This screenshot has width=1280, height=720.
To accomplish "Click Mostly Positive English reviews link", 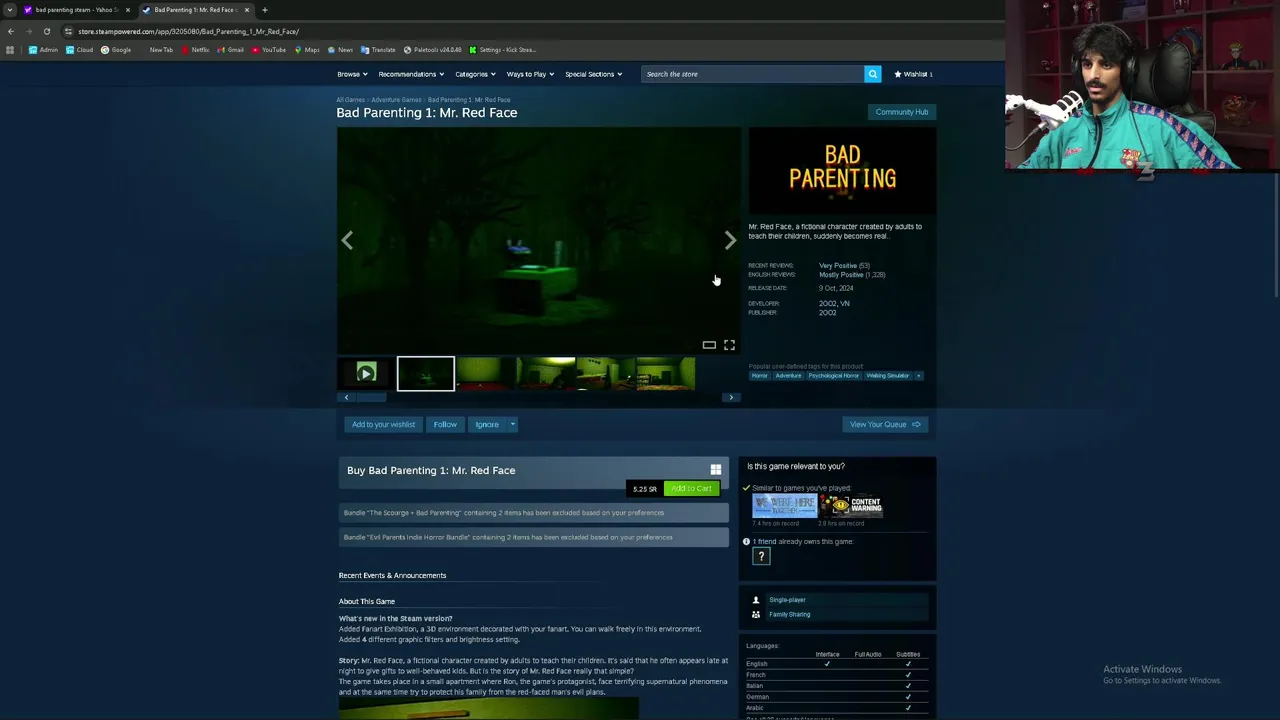I will [841, 275].
